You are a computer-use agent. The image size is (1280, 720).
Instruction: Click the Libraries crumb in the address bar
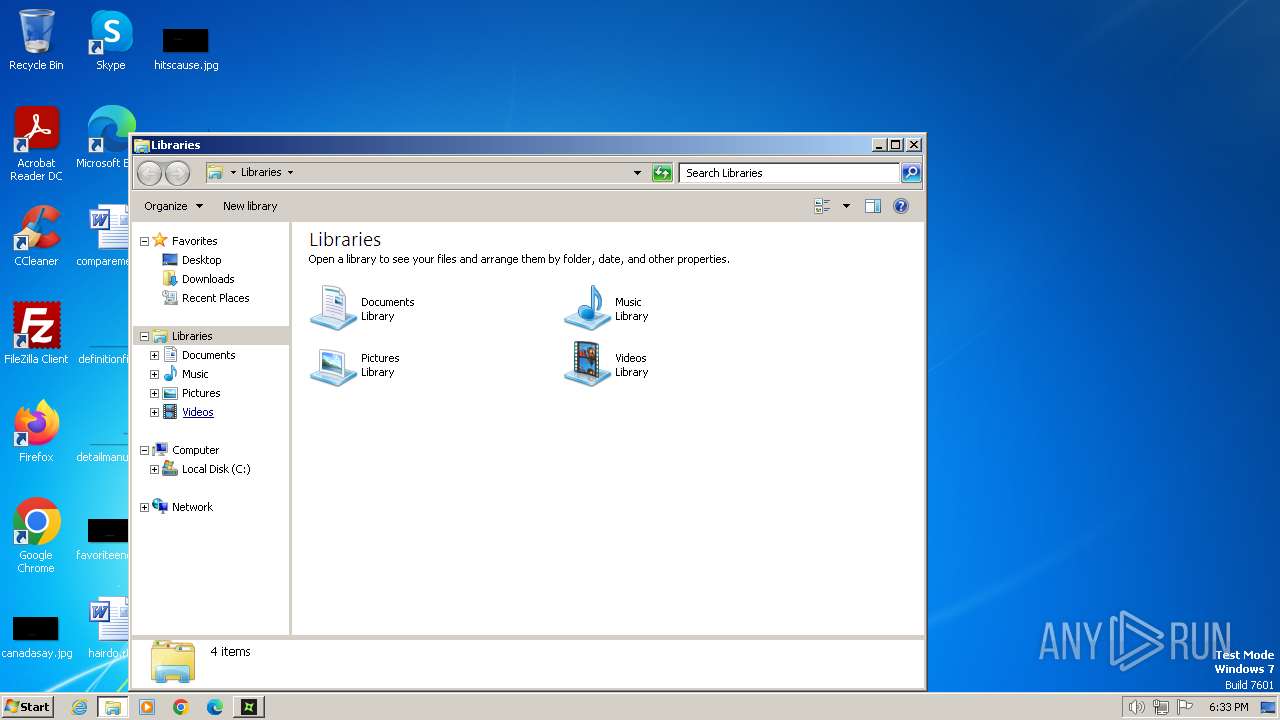pos(261,172)
